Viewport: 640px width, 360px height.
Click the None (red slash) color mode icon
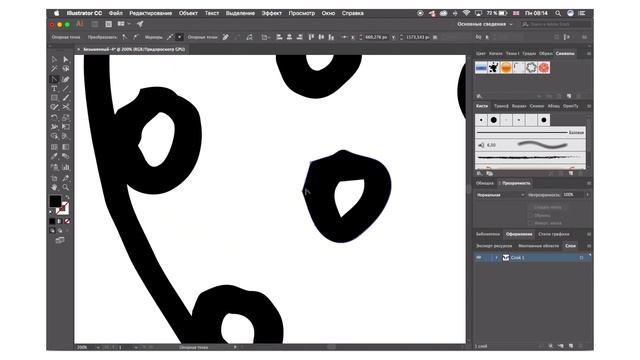coord(67,221)
